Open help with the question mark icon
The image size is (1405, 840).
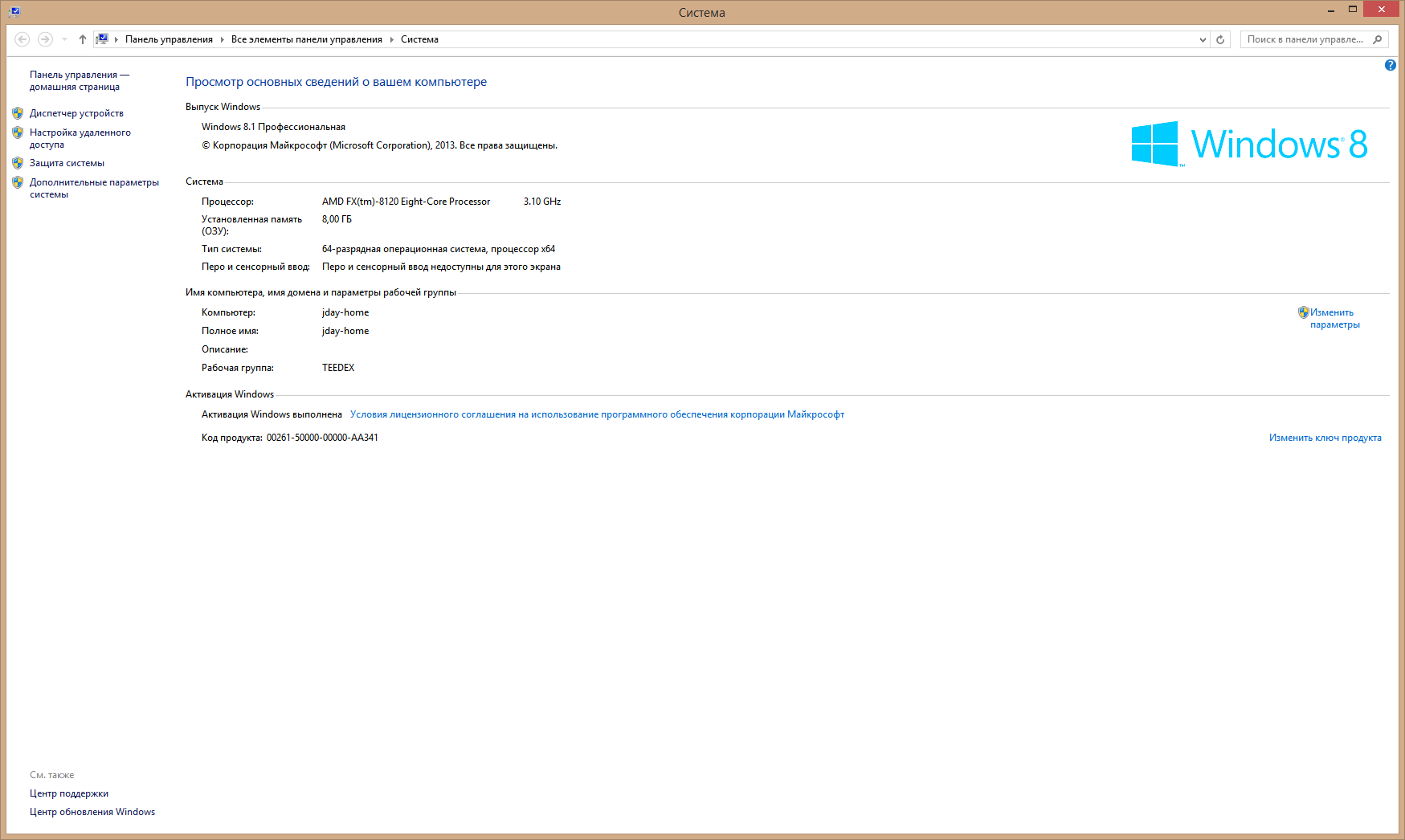[1391, 65]
